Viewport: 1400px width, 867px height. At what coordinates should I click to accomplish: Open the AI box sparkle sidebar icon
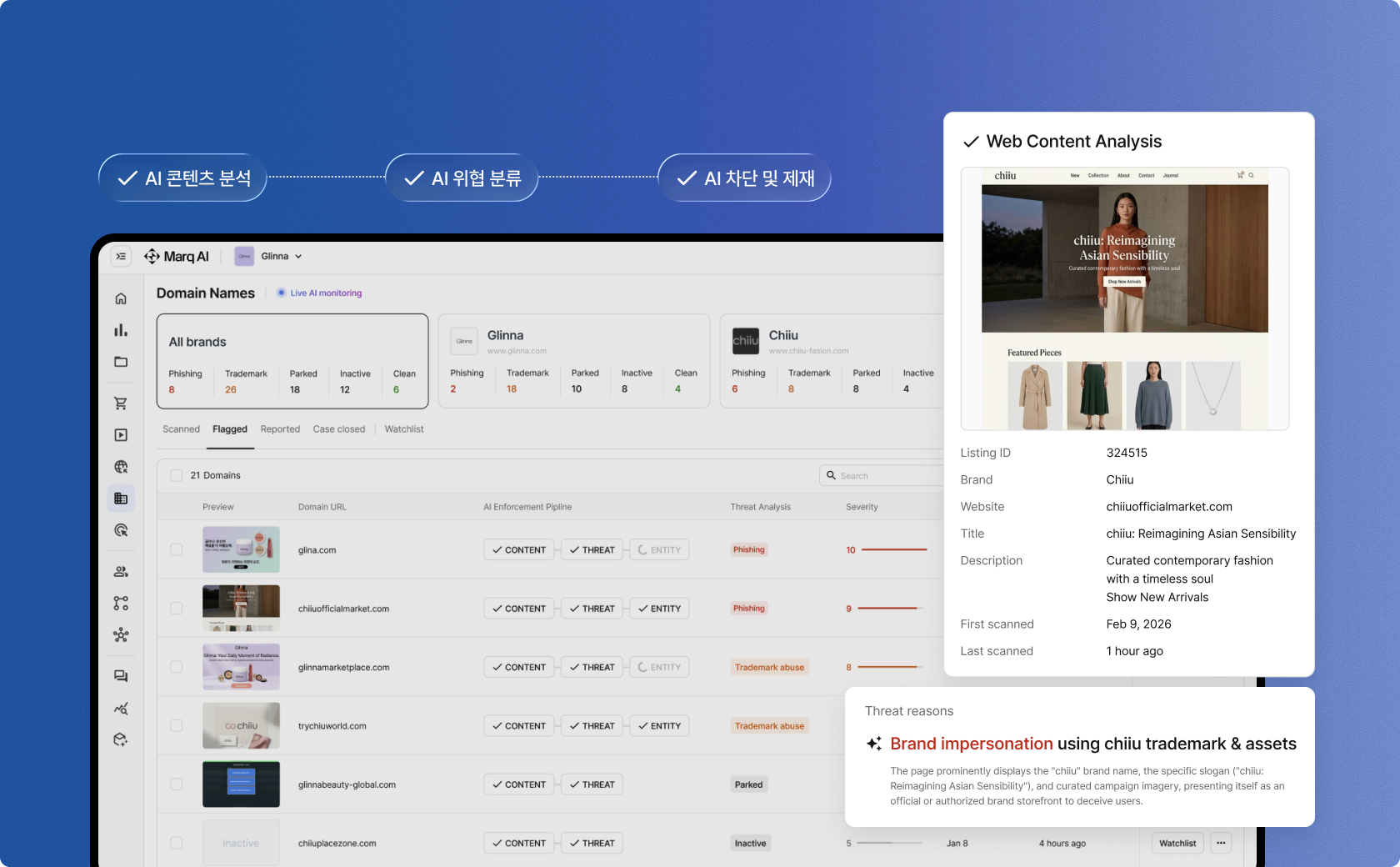click(121, 740)
